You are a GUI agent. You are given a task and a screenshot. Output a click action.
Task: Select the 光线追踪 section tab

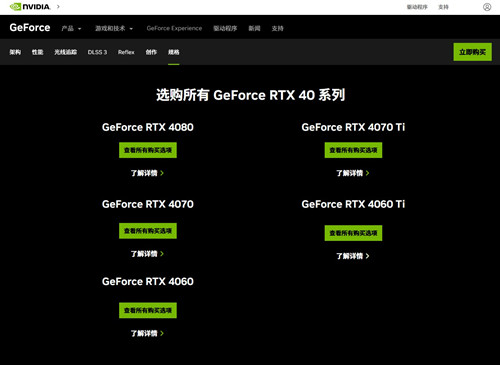click(66, 52)
